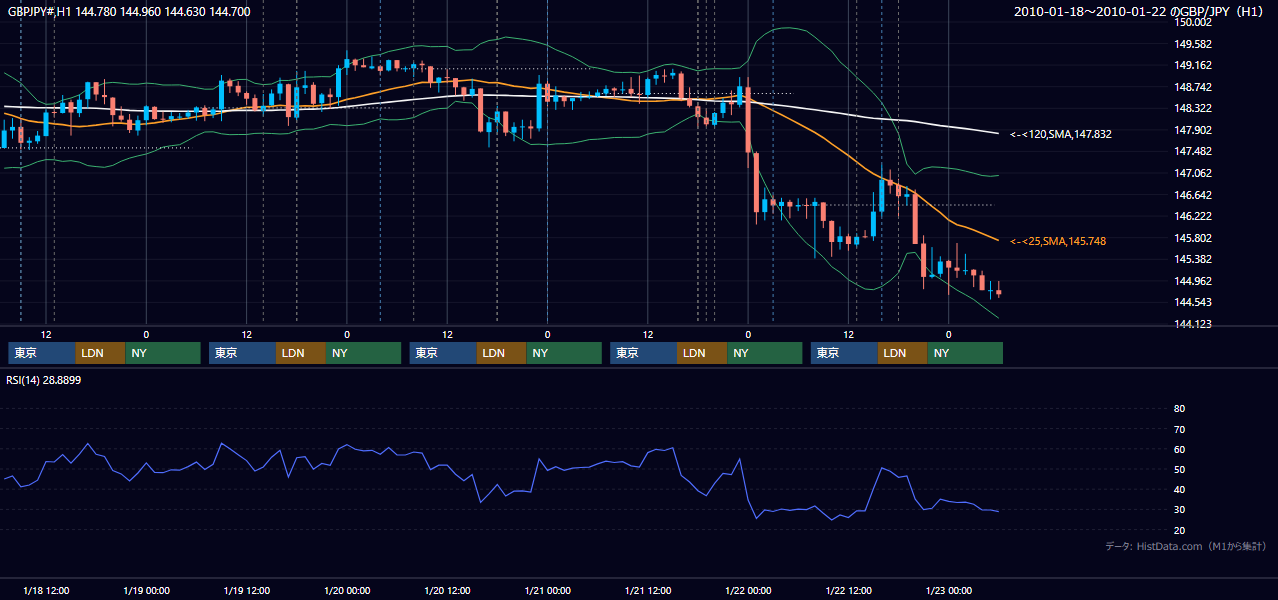Select the 147.482 price axis label
Screen dimensions: 1278x600
1193,151
